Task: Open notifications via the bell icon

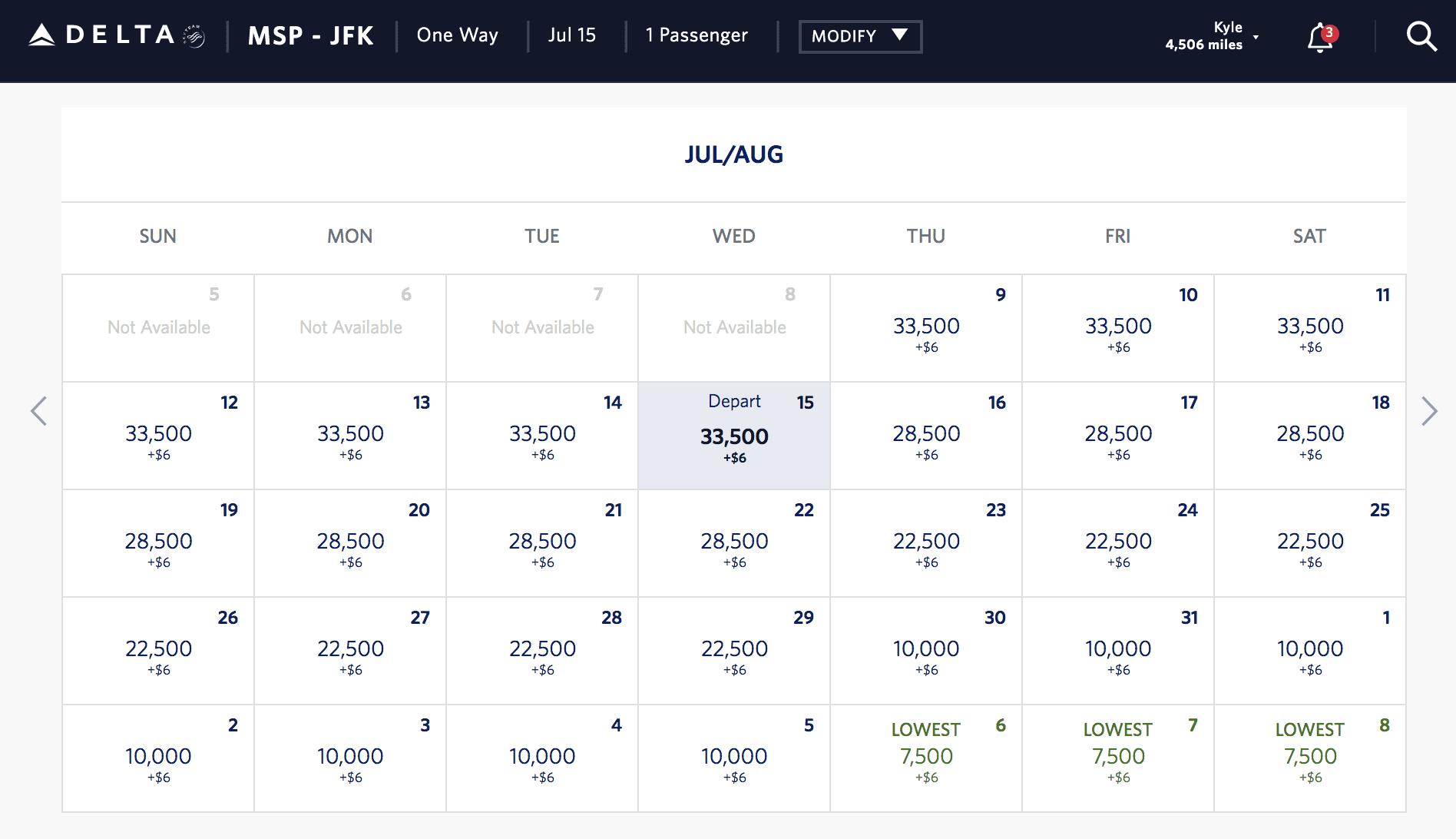Action: click(1318, 38)
